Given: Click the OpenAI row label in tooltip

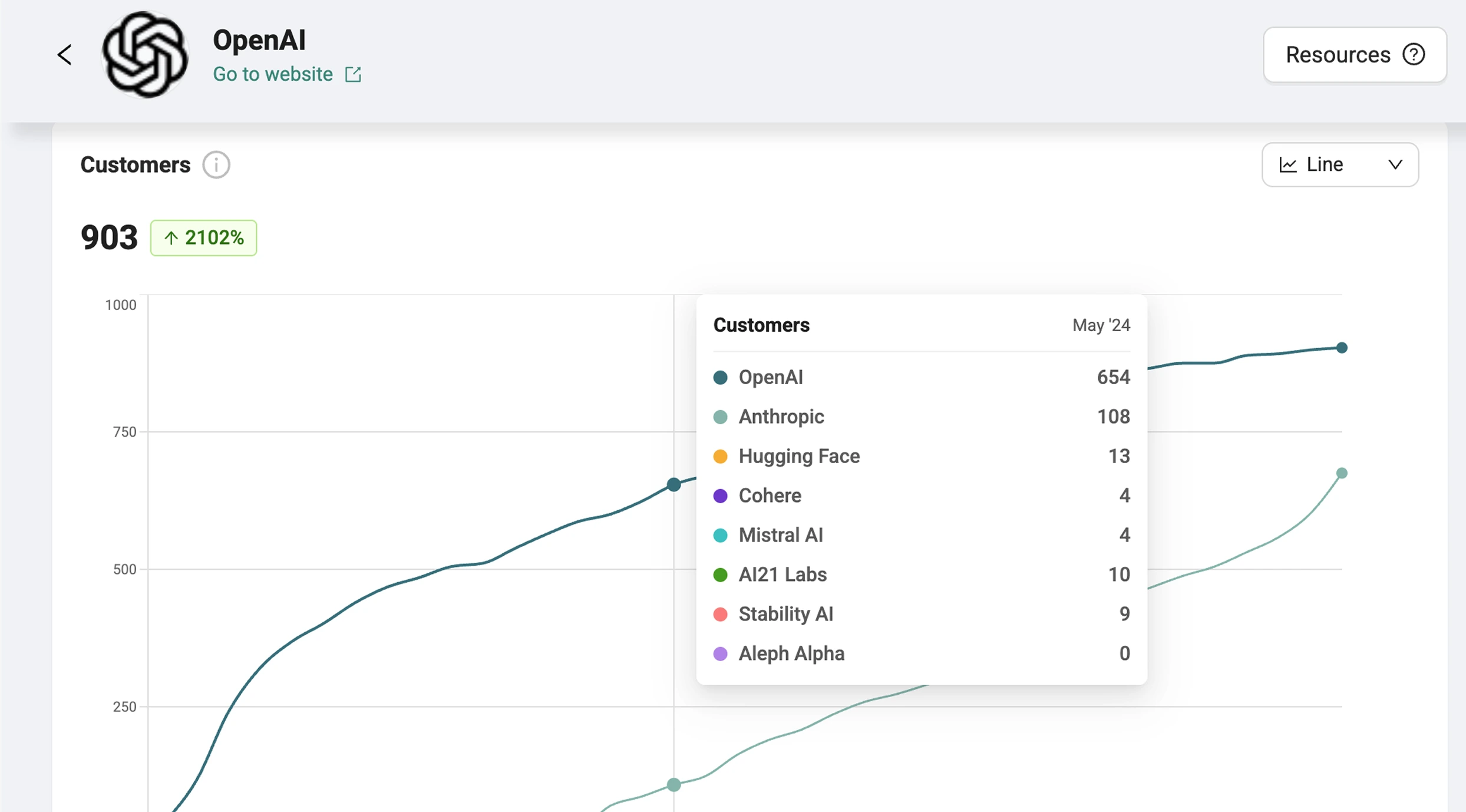Looking at the screenshot, I should click(771, 377).
